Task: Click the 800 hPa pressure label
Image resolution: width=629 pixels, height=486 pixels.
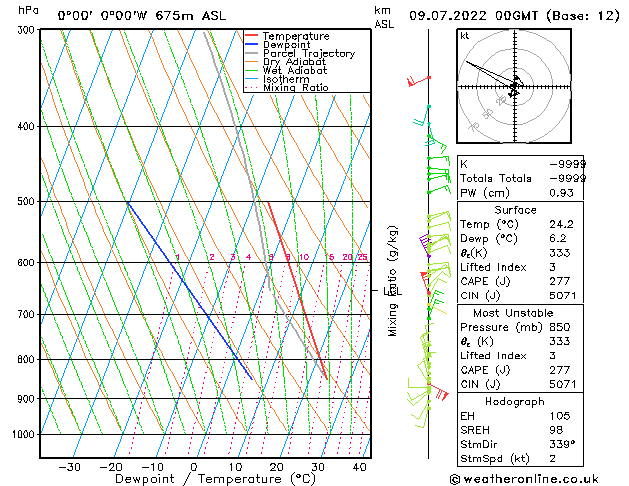Action: pyautogui.click(x=28, y=359)
